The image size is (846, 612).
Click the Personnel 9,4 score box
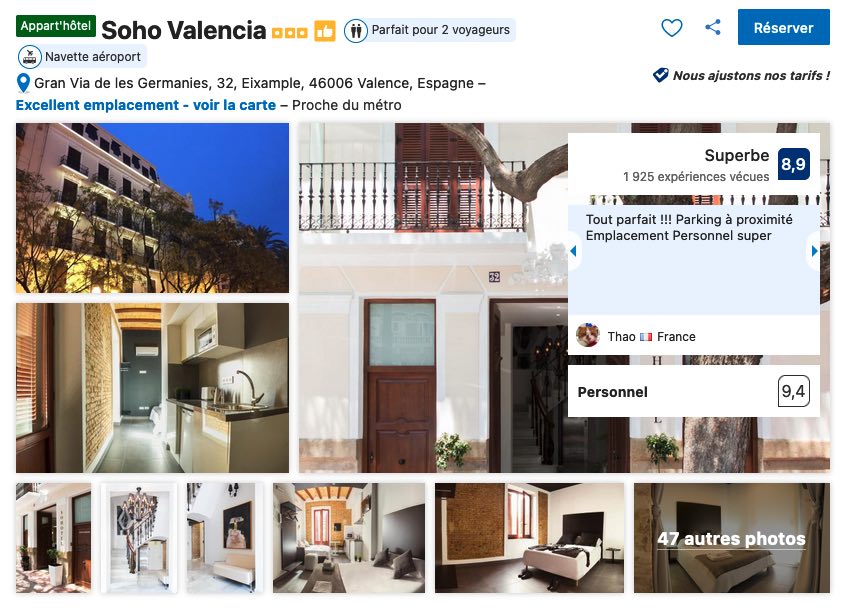pos(694,391)
